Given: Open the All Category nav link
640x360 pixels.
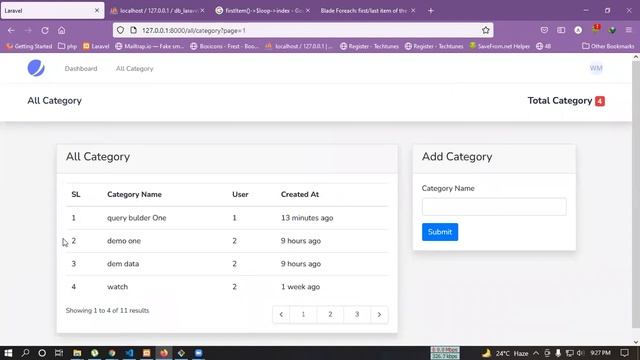Looking at the screenshot, I should click(134, 69).
